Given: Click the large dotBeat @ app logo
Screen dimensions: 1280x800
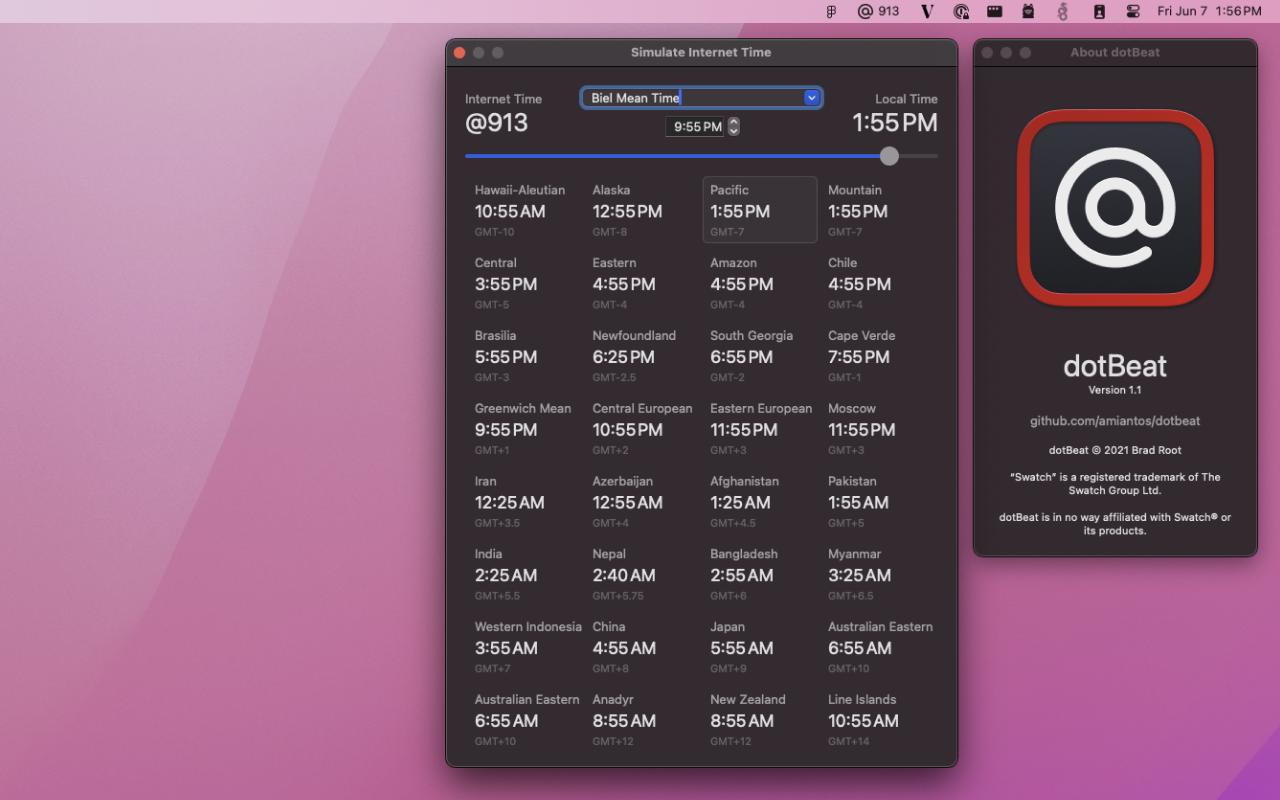Looking at the screenshot, I should [x=1115, y=208].
